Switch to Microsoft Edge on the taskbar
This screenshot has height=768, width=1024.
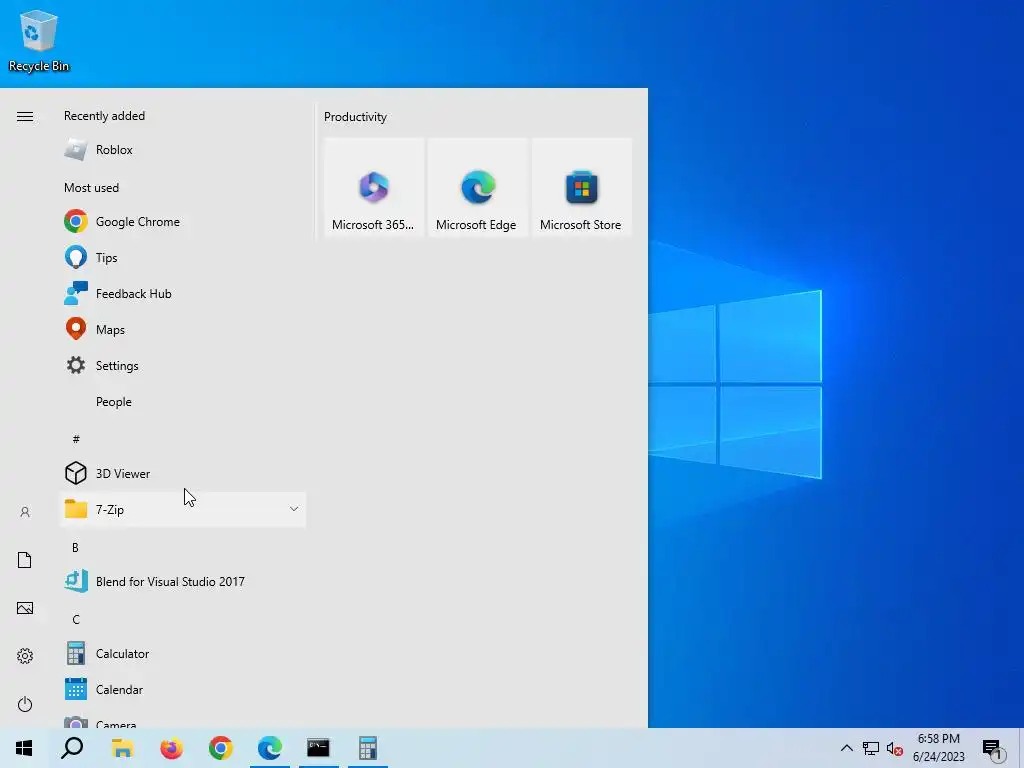[x=270, y=748]
